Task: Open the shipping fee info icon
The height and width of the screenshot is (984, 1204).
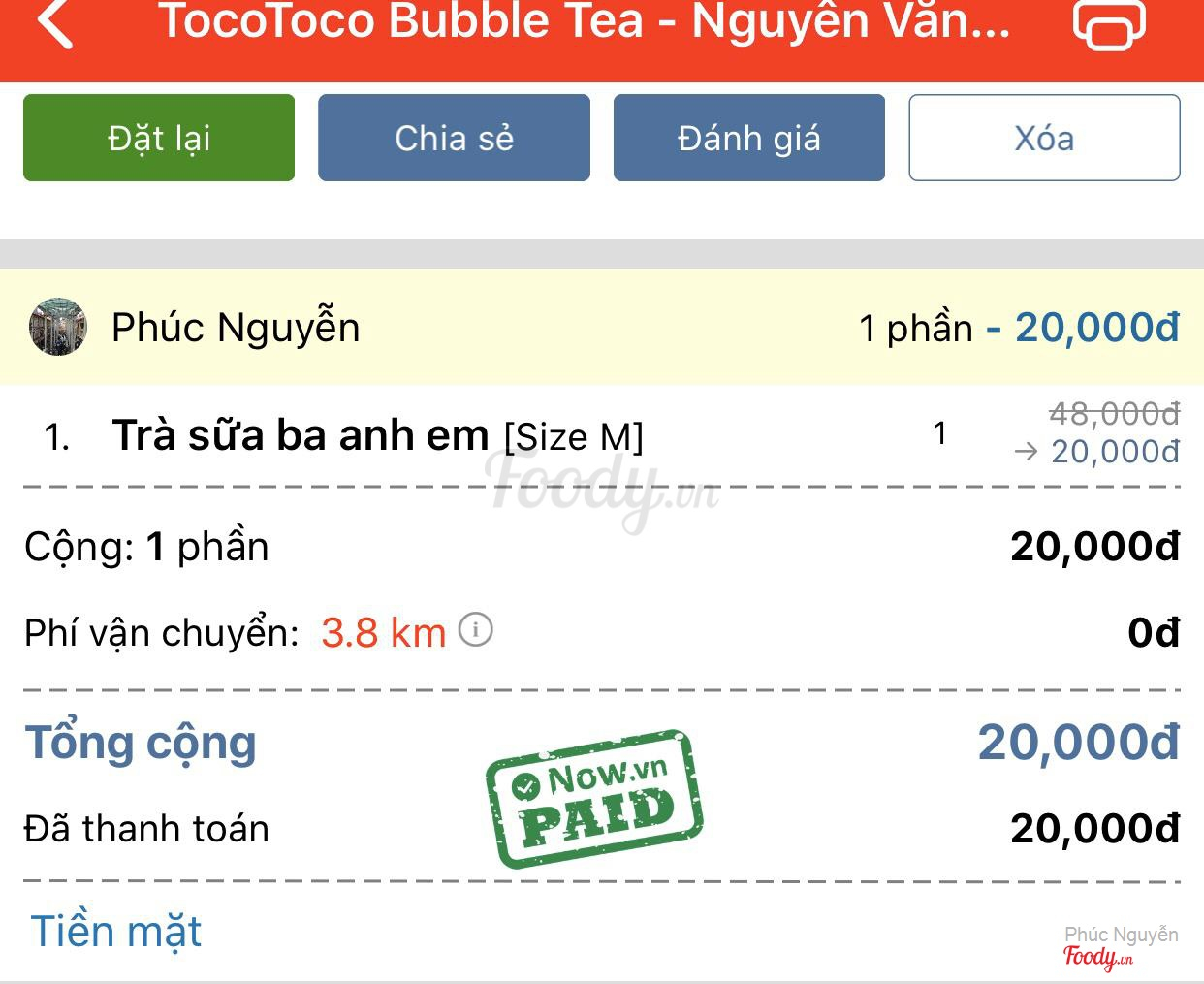Action: 475,630
